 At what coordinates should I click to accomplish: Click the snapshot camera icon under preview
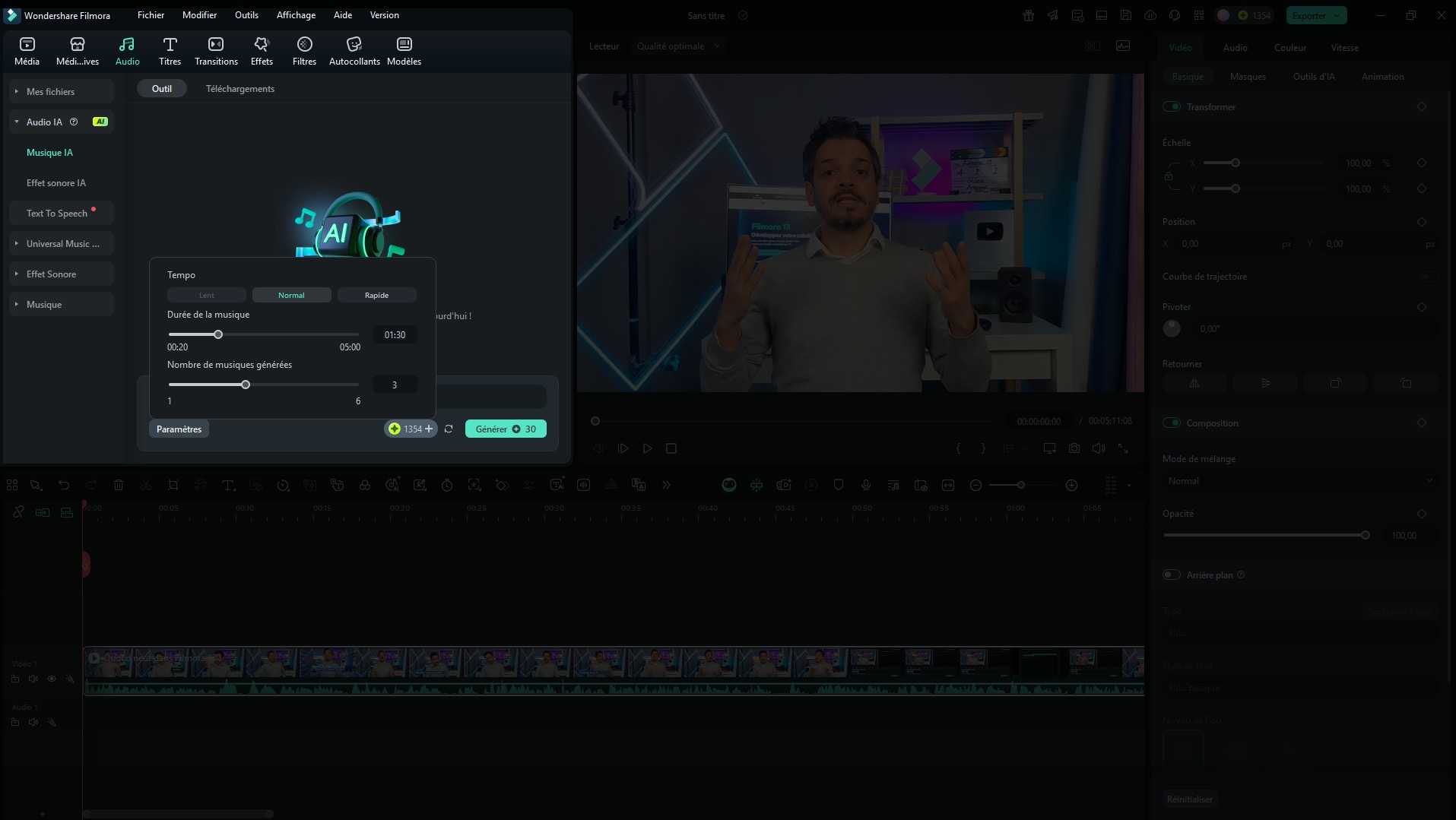(1074, 448)
